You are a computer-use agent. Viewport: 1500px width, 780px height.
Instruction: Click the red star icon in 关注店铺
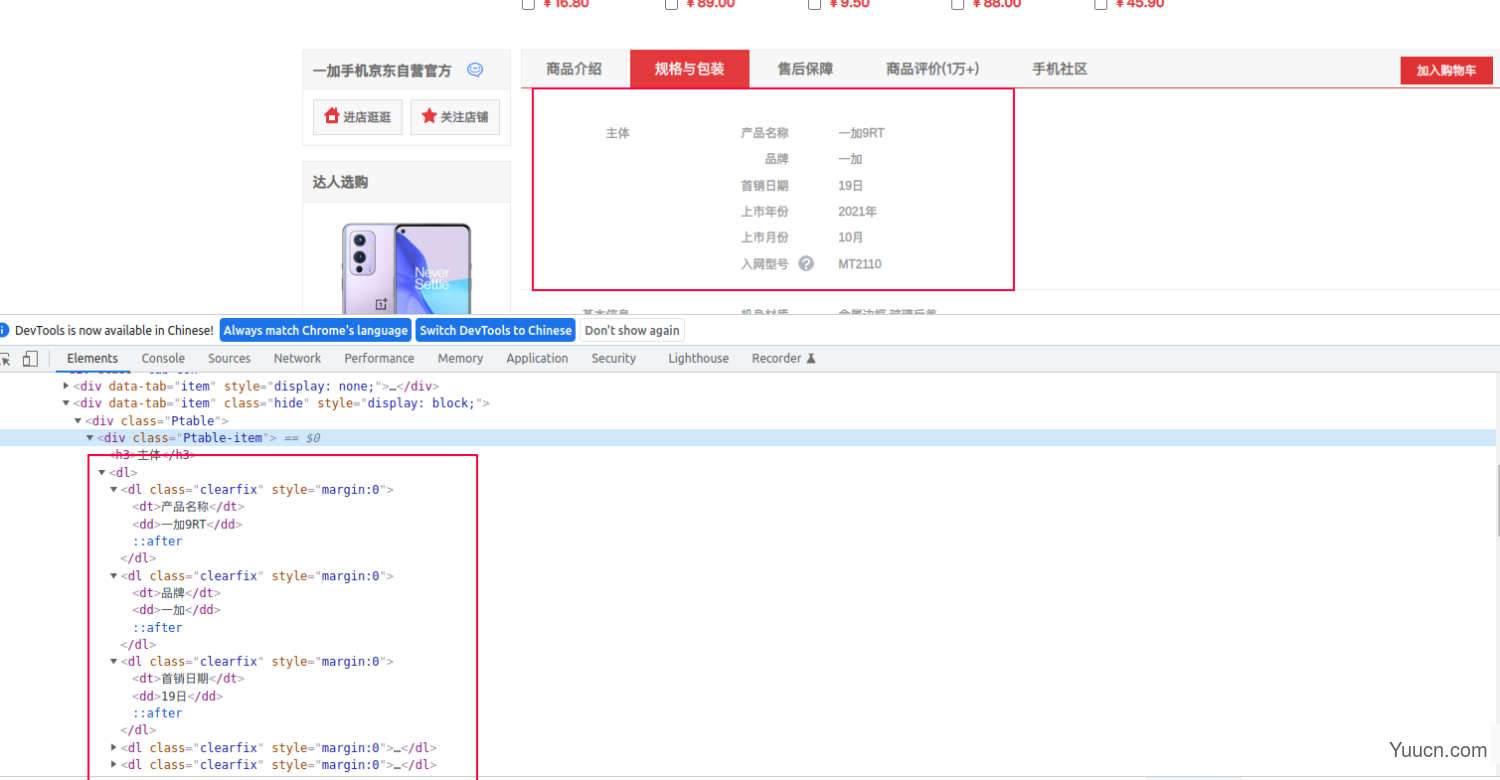tap(429, 116)
